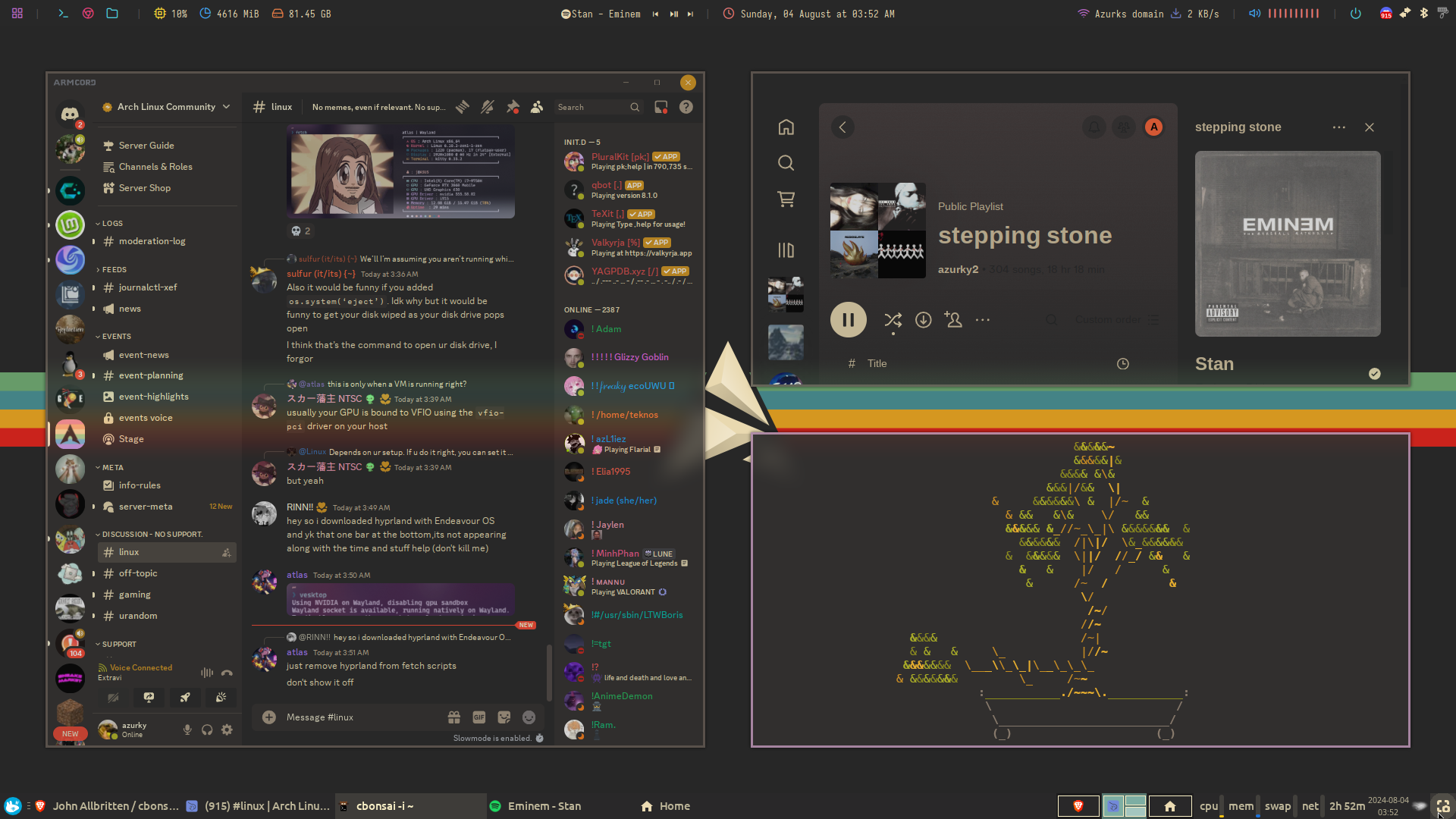This screenshot has height=819, width=1456.
Task: Open Discord help question mark icon
Action: click(x=686, y=107)
